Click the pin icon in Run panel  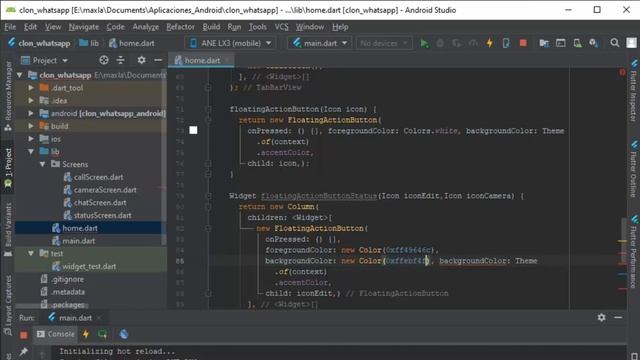[x=24, y=351]
